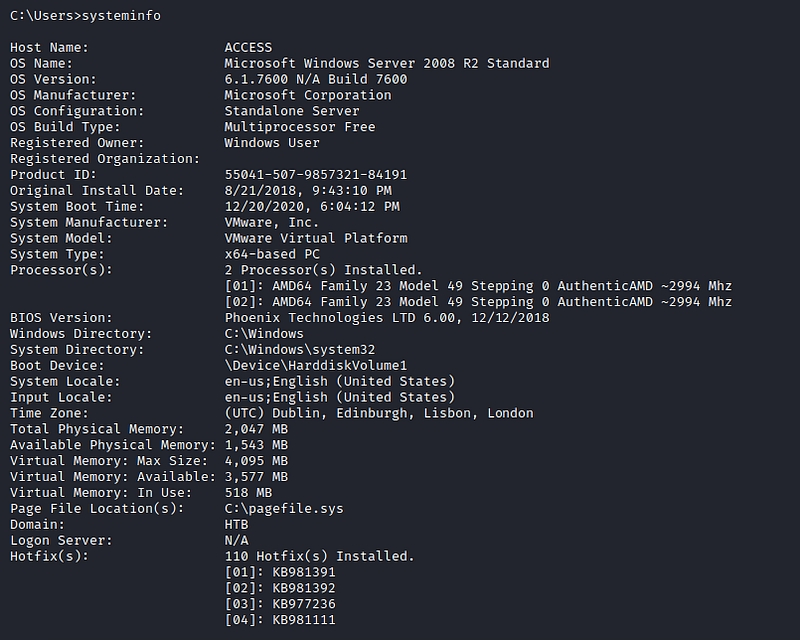Click the VMware Virtual Platform model text
The width and height of the screenshot is (800, 640).
(x=315, y=239)
